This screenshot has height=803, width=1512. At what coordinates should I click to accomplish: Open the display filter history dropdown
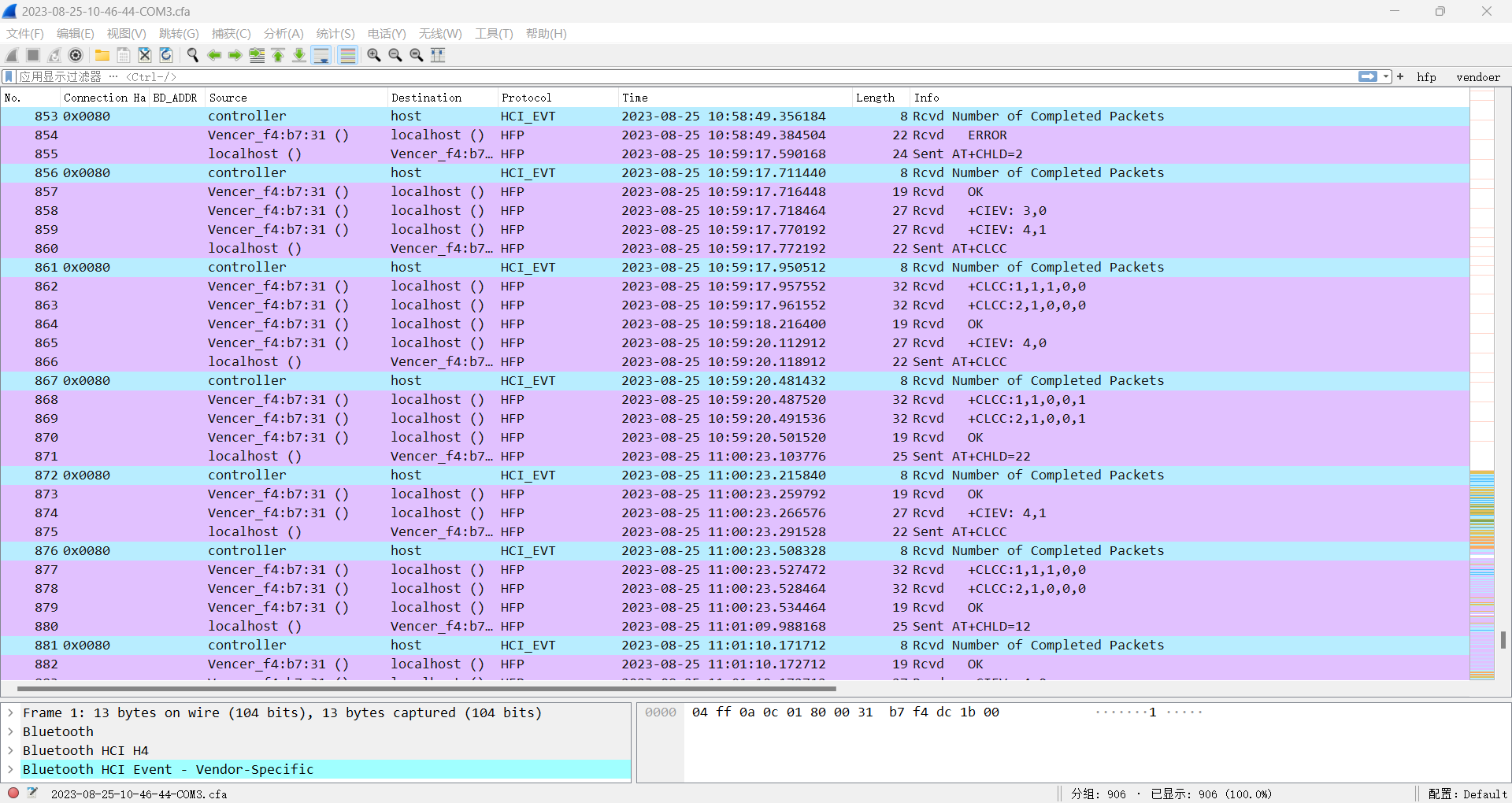[1386, 76]
